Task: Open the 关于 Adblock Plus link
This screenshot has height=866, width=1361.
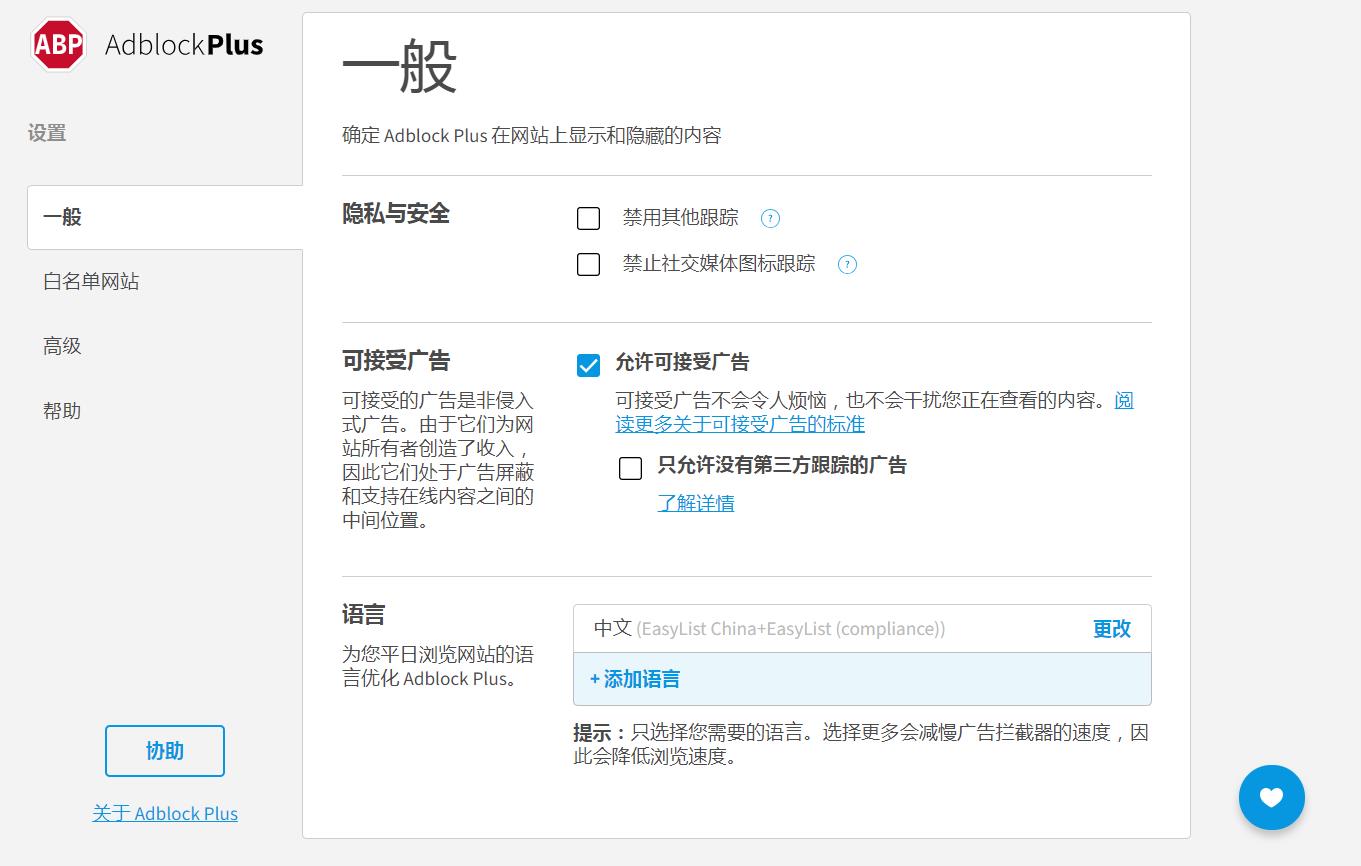Action: [165, 813]
